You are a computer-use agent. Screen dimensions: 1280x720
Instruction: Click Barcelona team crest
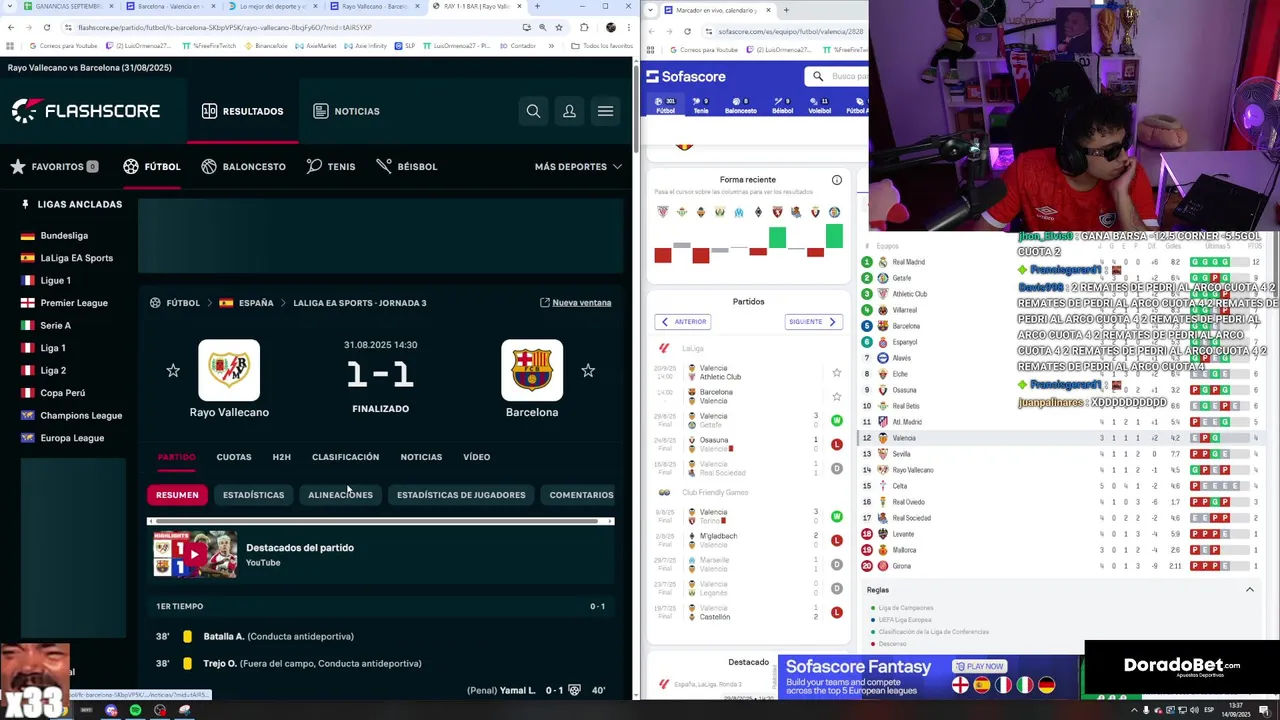click(532, 370)
